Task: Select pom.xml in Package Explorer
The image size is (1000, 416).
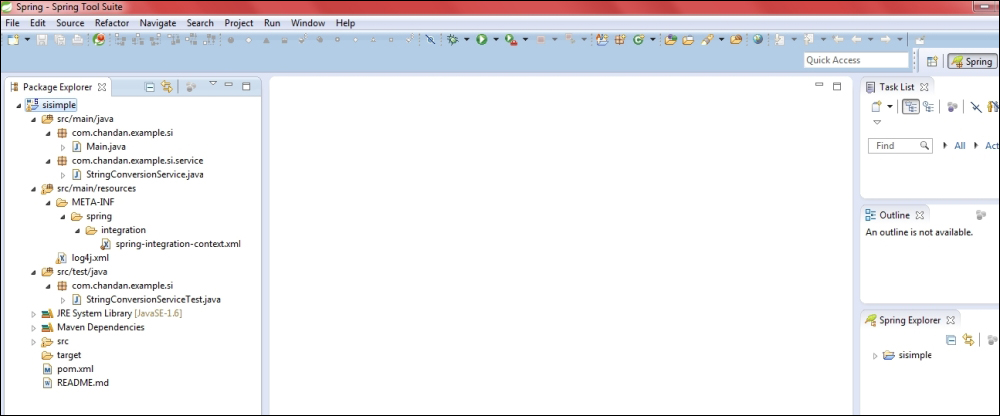Action: (75, 369)
